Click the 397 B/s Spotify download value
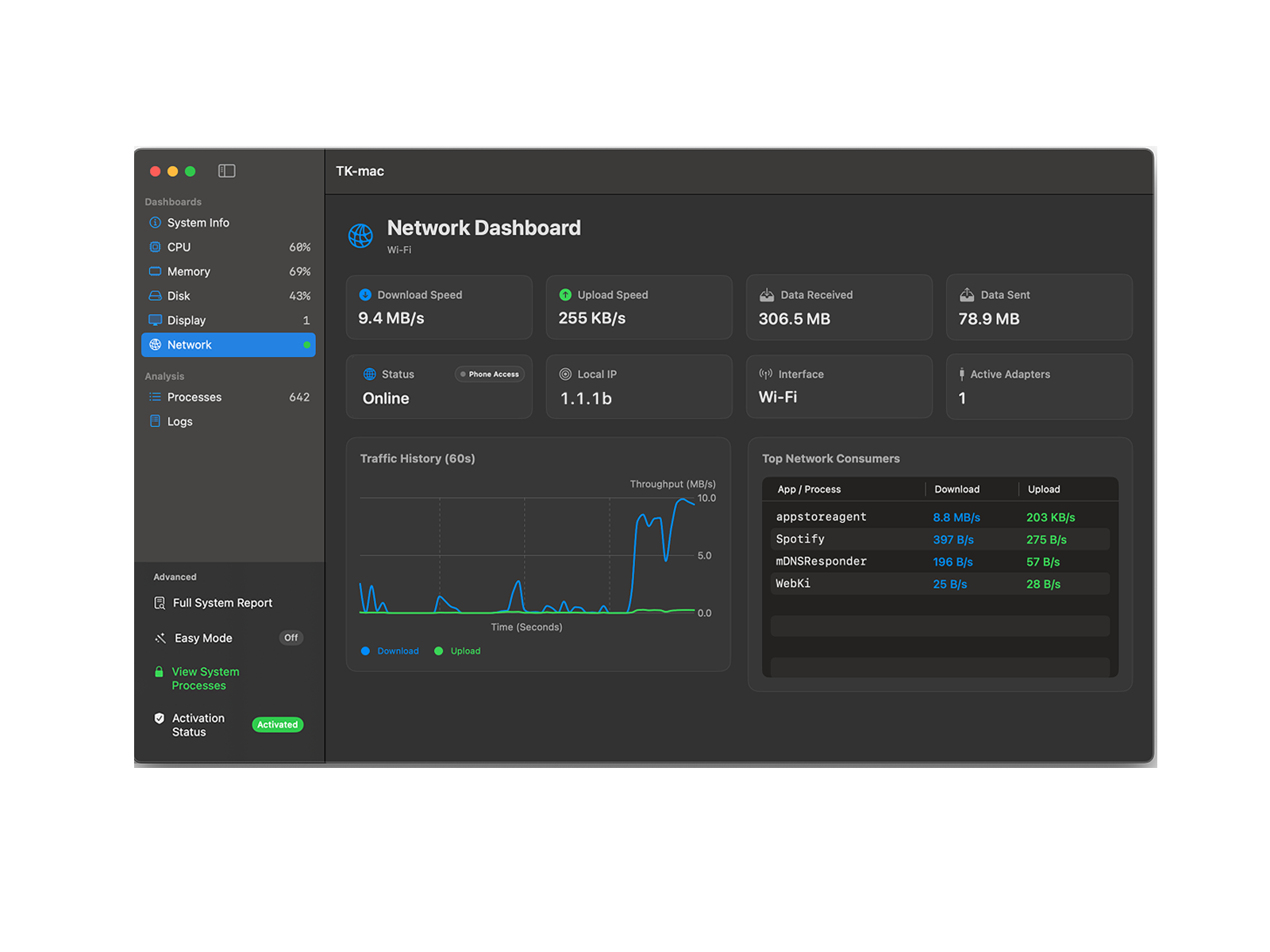Screen dimensions: 1270x952 (x=953, y=539)
